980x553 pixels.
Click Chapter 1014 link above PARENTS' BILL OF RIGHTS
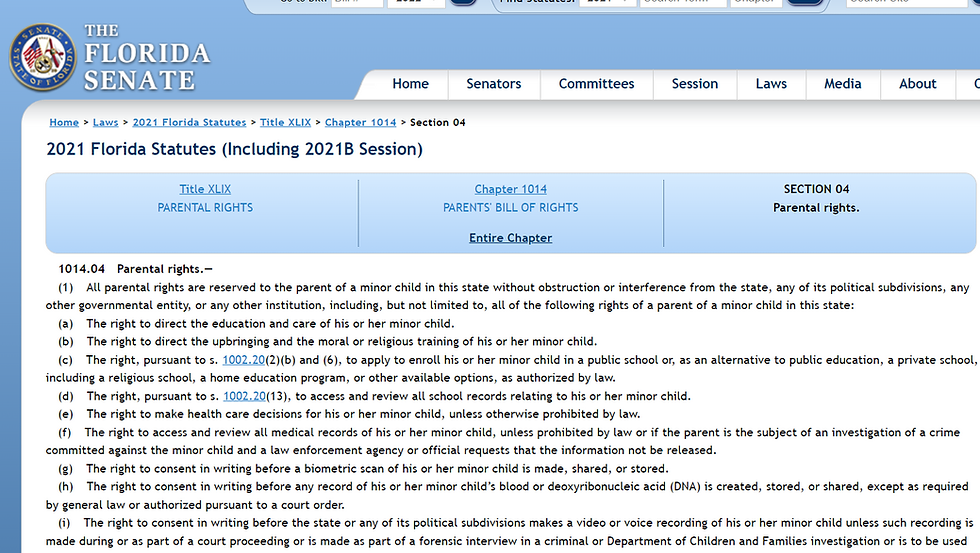click(511, 189)
